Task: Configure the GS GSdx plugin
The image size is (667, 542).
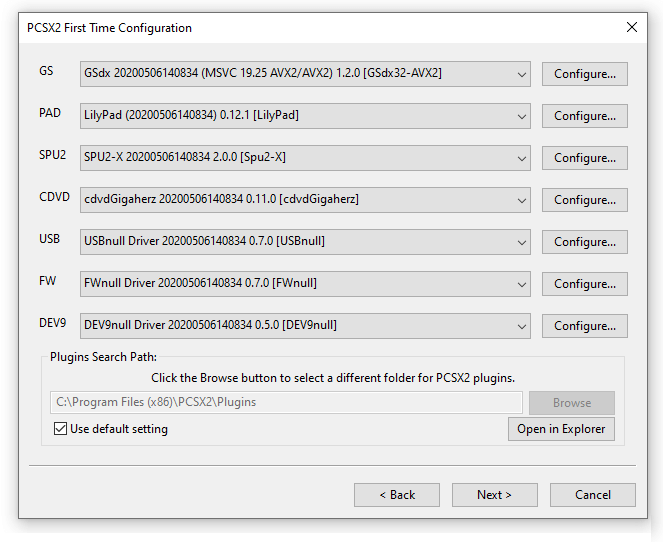Action: point(584,74)
